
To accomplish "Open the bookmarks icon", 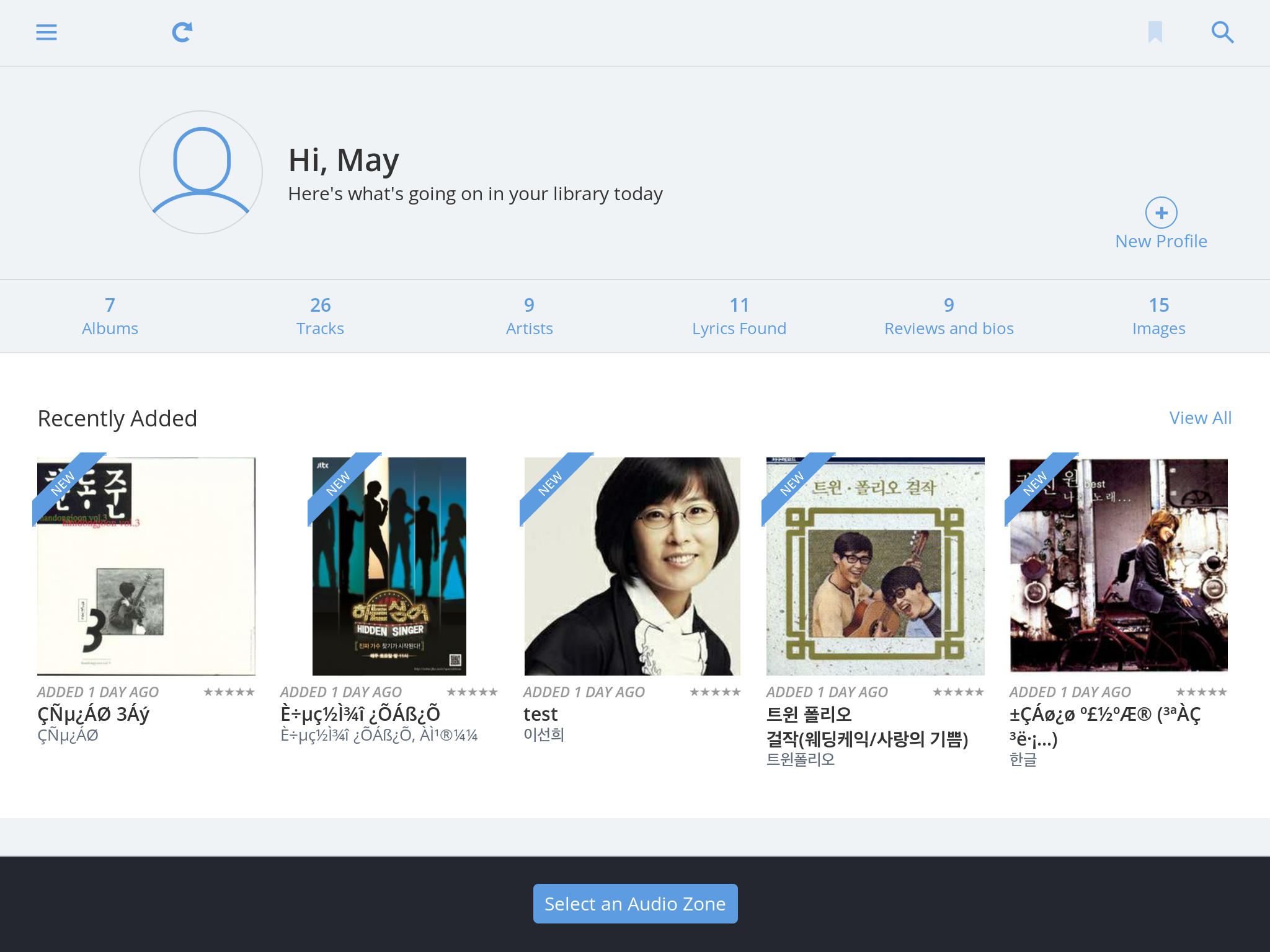I will tap(1155, 32).
